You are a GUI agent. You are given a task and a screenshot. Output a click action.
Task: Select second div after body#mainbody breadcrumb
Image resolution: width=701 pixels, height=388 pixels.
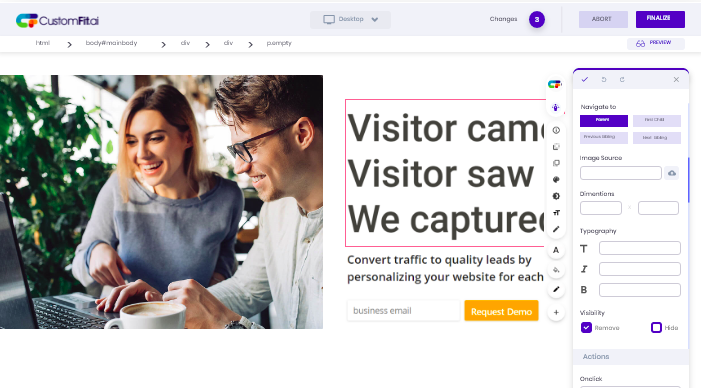(228, 43)
